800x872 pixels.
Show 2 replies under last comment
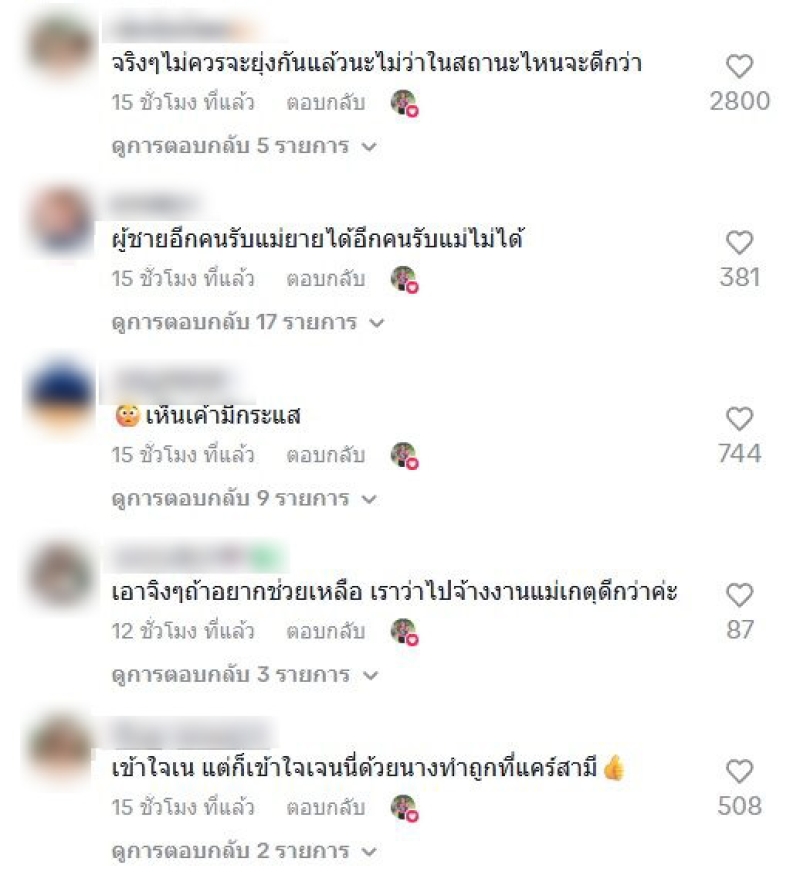pyautogui.click(x=244, y=851)
